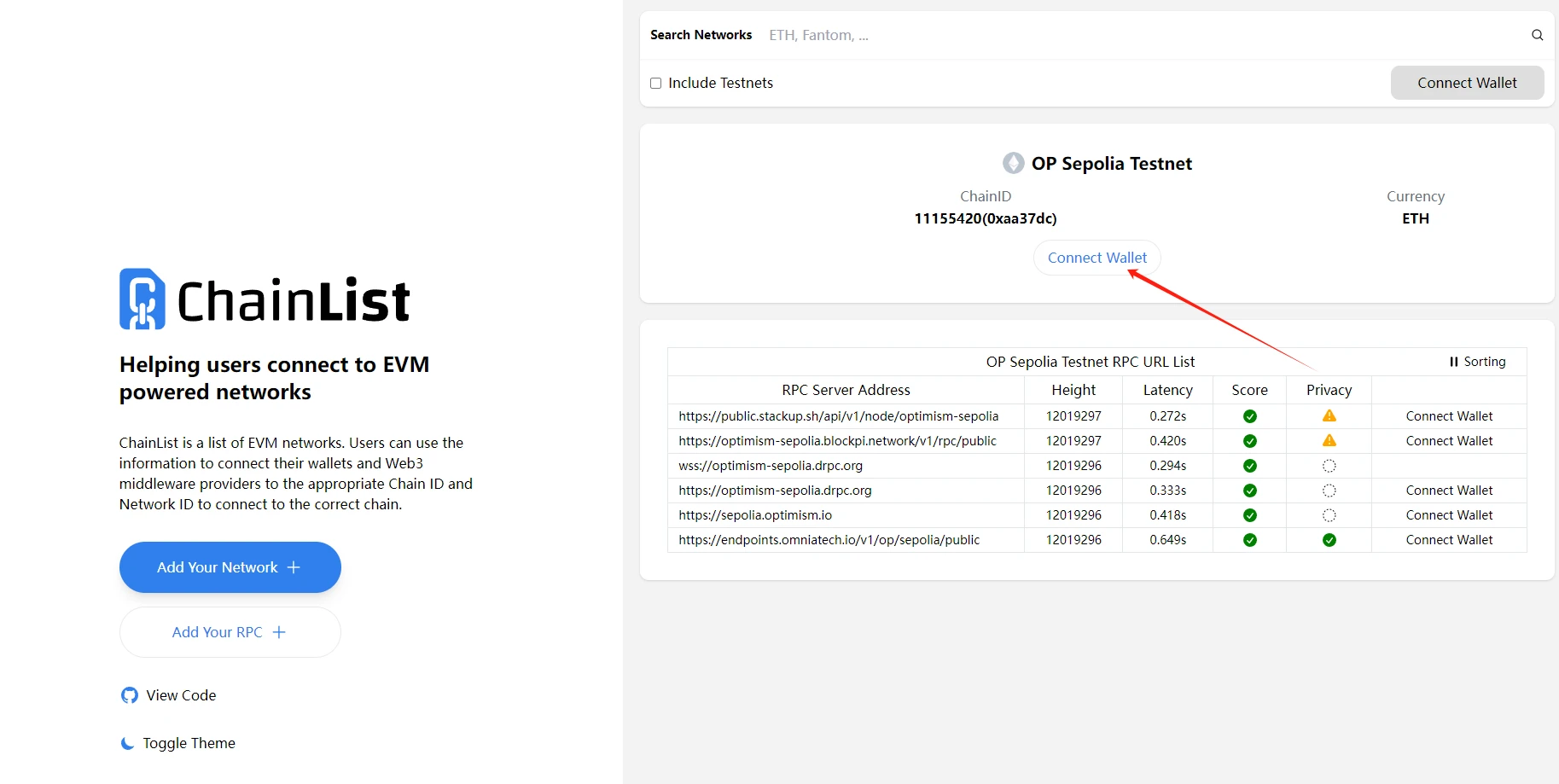
Task: Connect Wallet for https optimism-sepolia.drpc.org row
Action: click(x=1448, y=491)
